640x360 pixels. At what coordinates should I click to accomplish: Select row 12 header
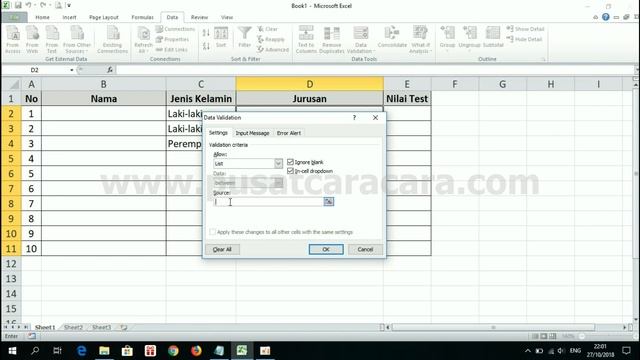(11, 264)
